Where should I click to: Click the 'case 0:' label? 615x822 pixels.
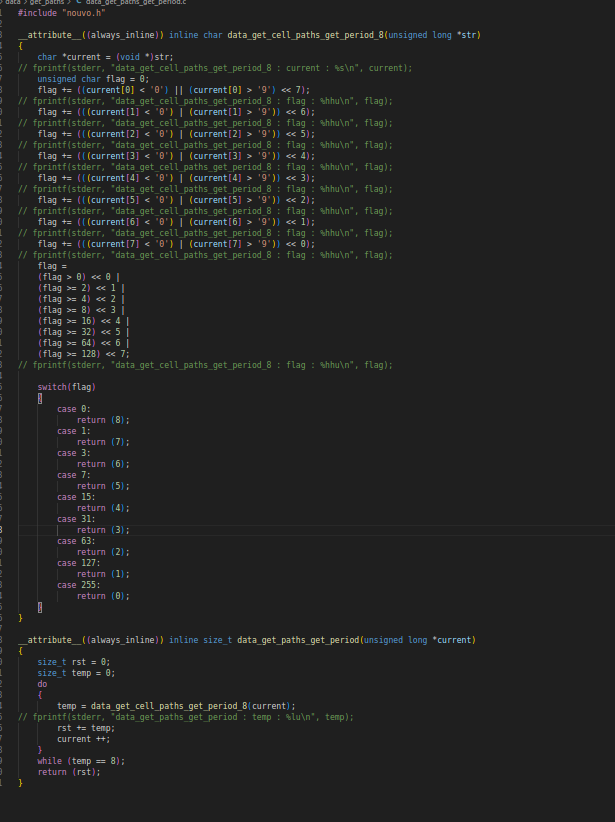point(74,409)
